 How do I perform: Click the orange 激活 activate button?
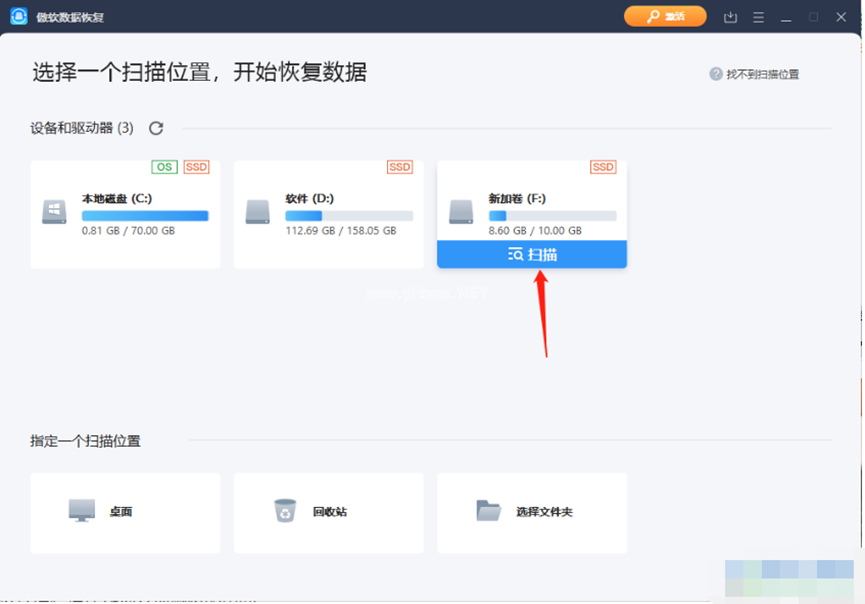[x=664, y=17]
